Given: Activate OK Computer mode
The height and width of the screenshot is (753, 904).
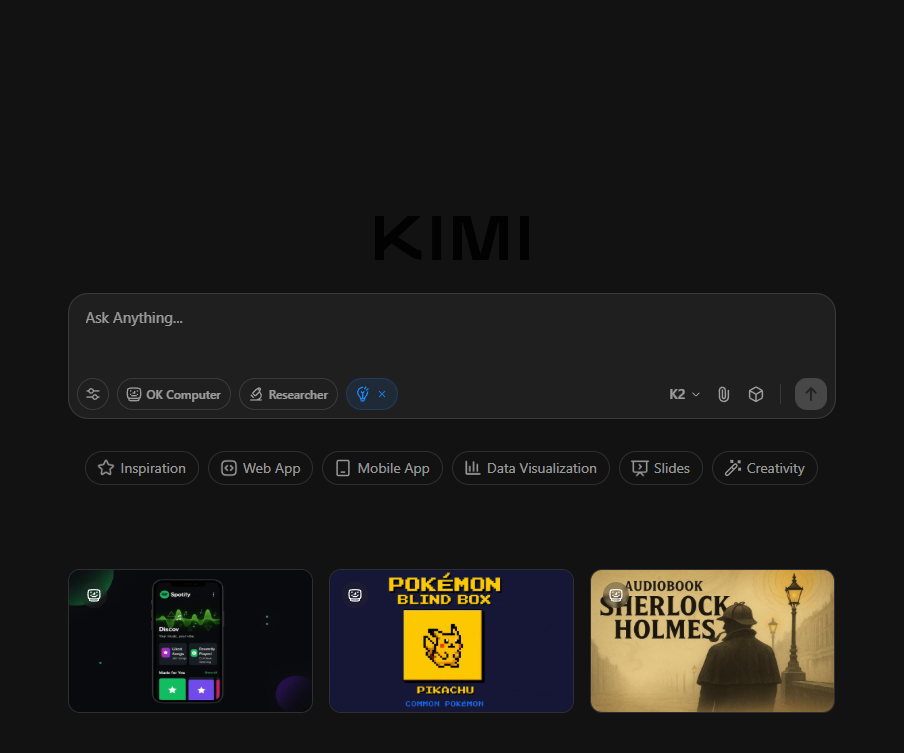Looking at the screenshot, I should [x=174, y=394].
